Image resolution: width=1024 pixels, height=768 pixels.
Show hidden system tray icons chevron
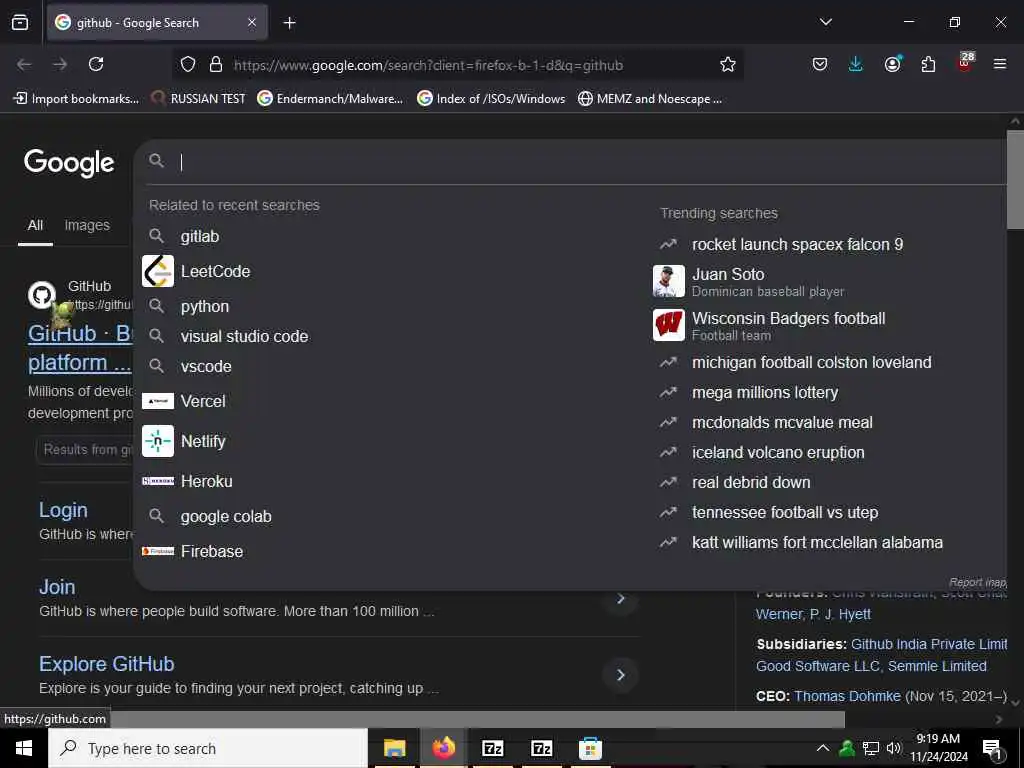coord(823,748)
